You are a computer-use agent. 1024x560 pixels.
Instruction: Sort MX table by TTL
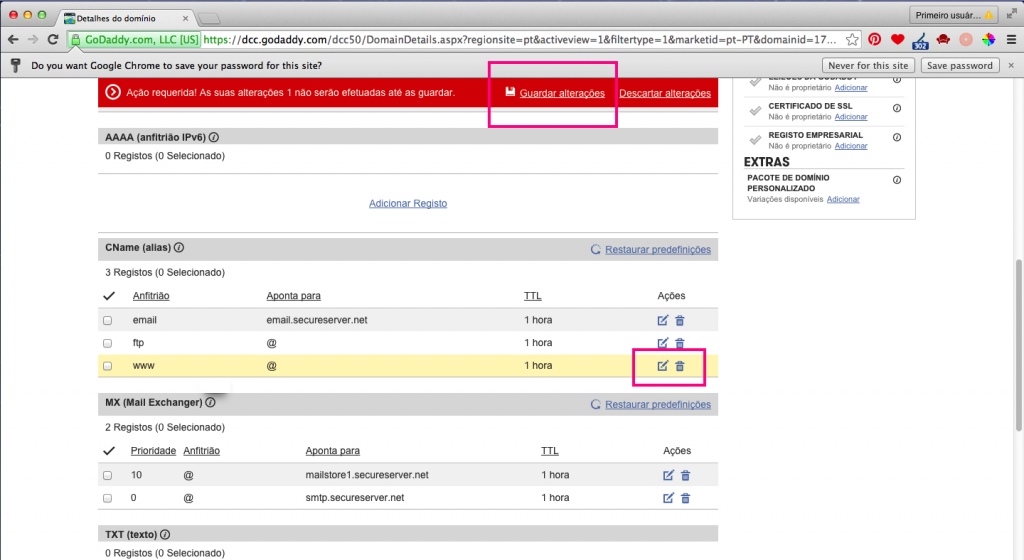(x=549, y=450)
